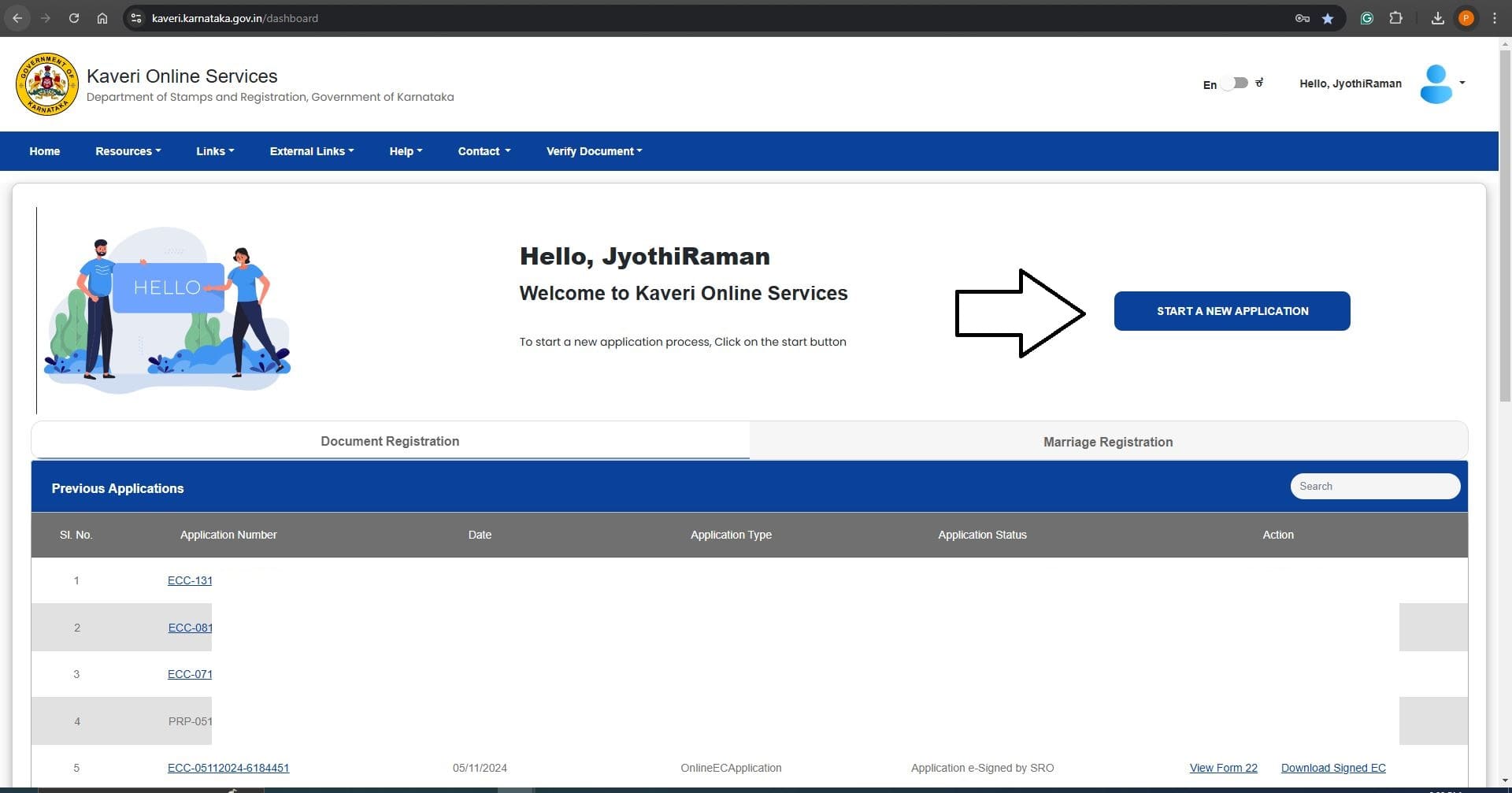This screenshot has height=793, width=1512.
Task: Open browser downloads icon
Action: tap(1437, 18)
